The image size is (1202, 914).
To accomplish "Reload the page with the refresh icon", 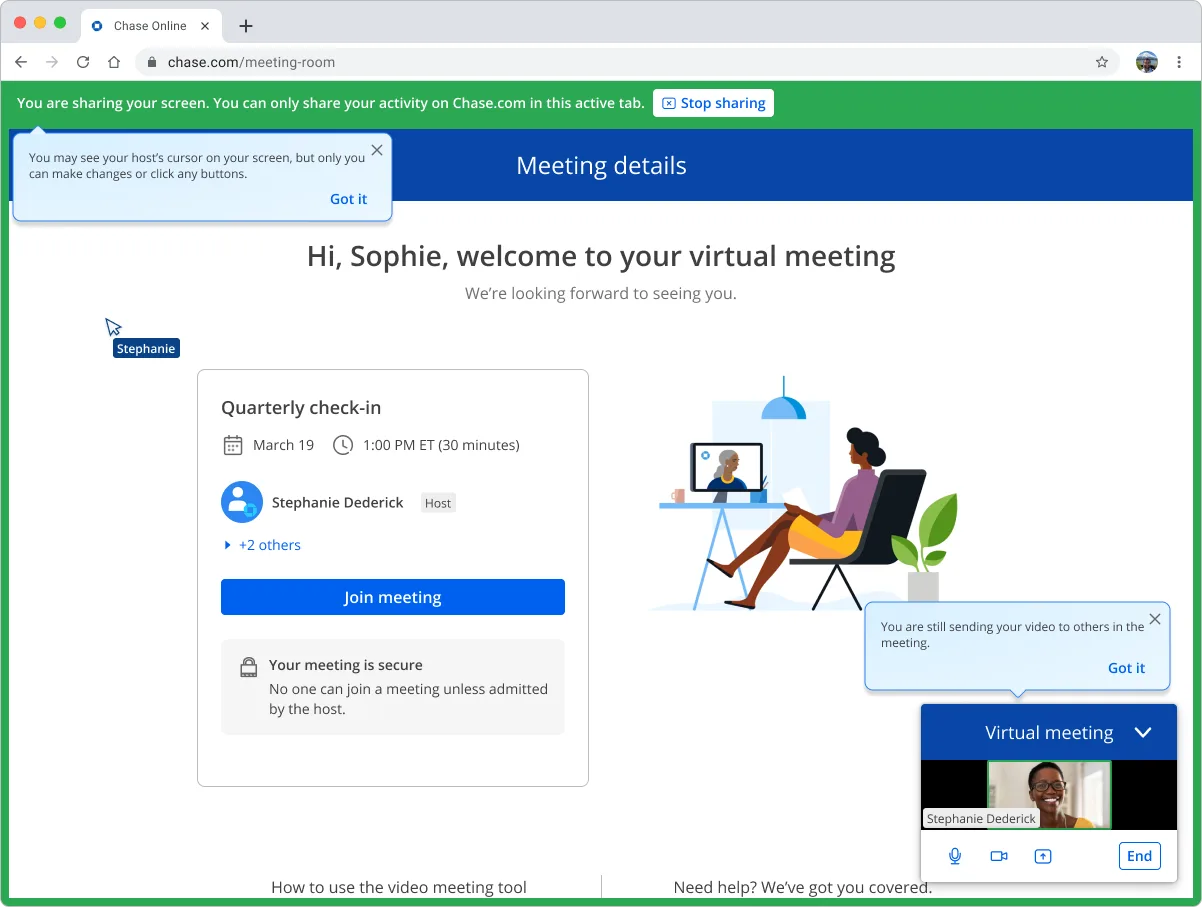I will click(83, 62).
